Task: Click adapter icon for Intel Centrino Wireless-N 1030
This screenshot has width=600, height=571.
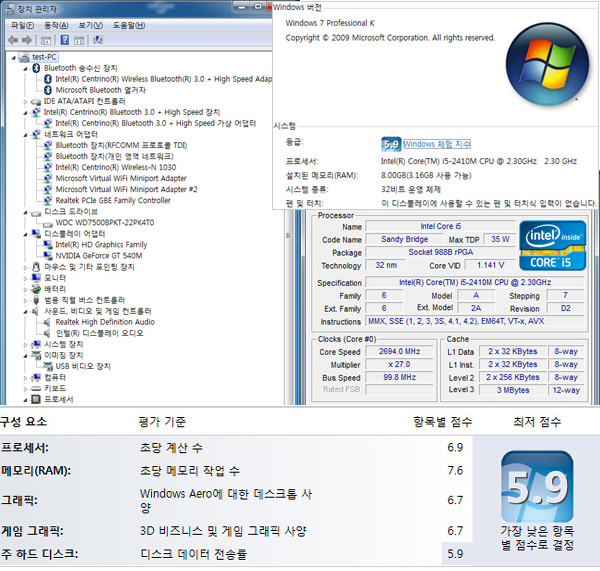Action: 48,167
